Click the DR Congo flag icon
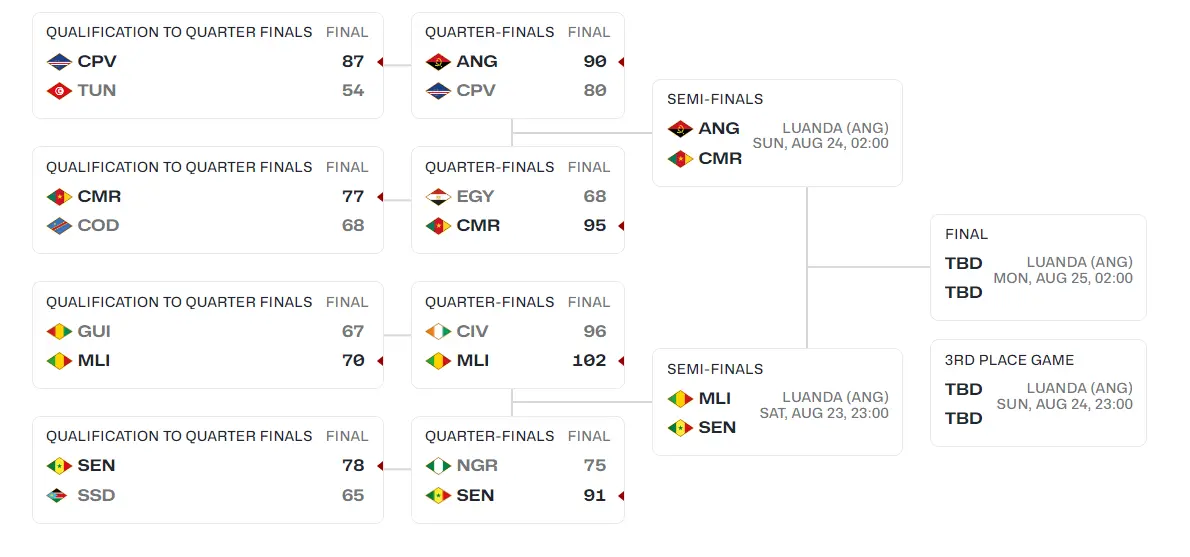The width and height of the screenshot is (1190, 557). click(59, 226)
